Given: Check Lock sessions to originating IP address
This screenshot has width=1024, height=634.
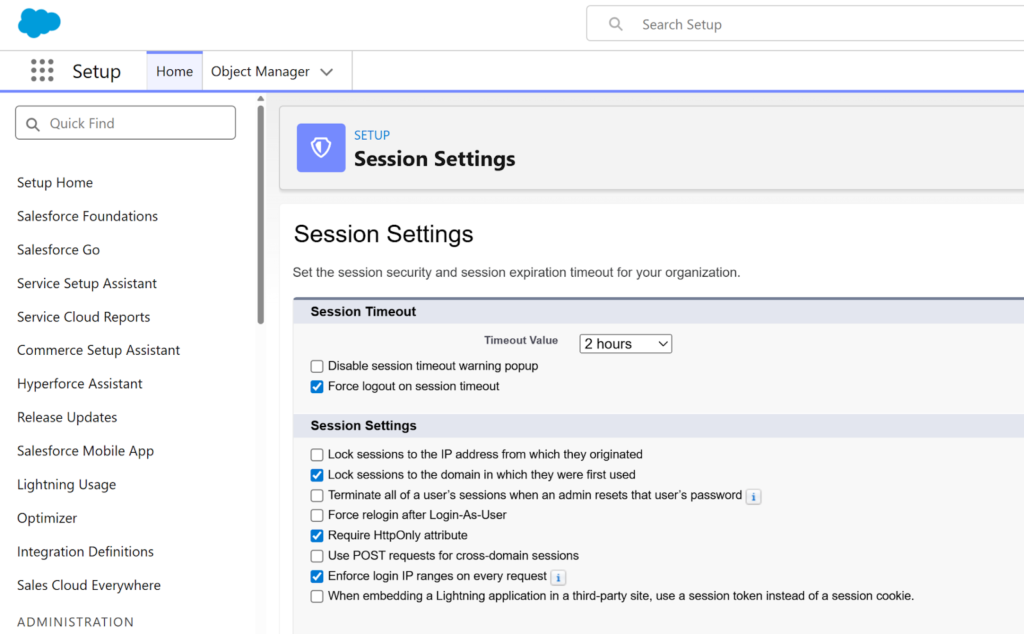Looking at the screenshot, I should pyautogui.click(x=317, y=455).
